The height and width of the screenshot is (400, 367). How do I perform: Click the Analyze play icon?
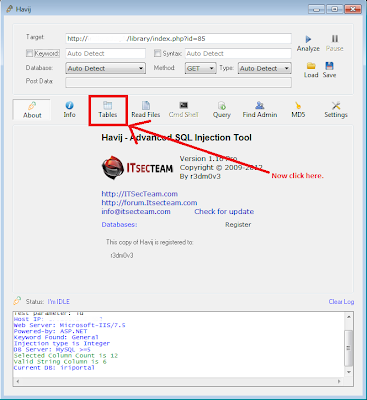click(309, 39)
